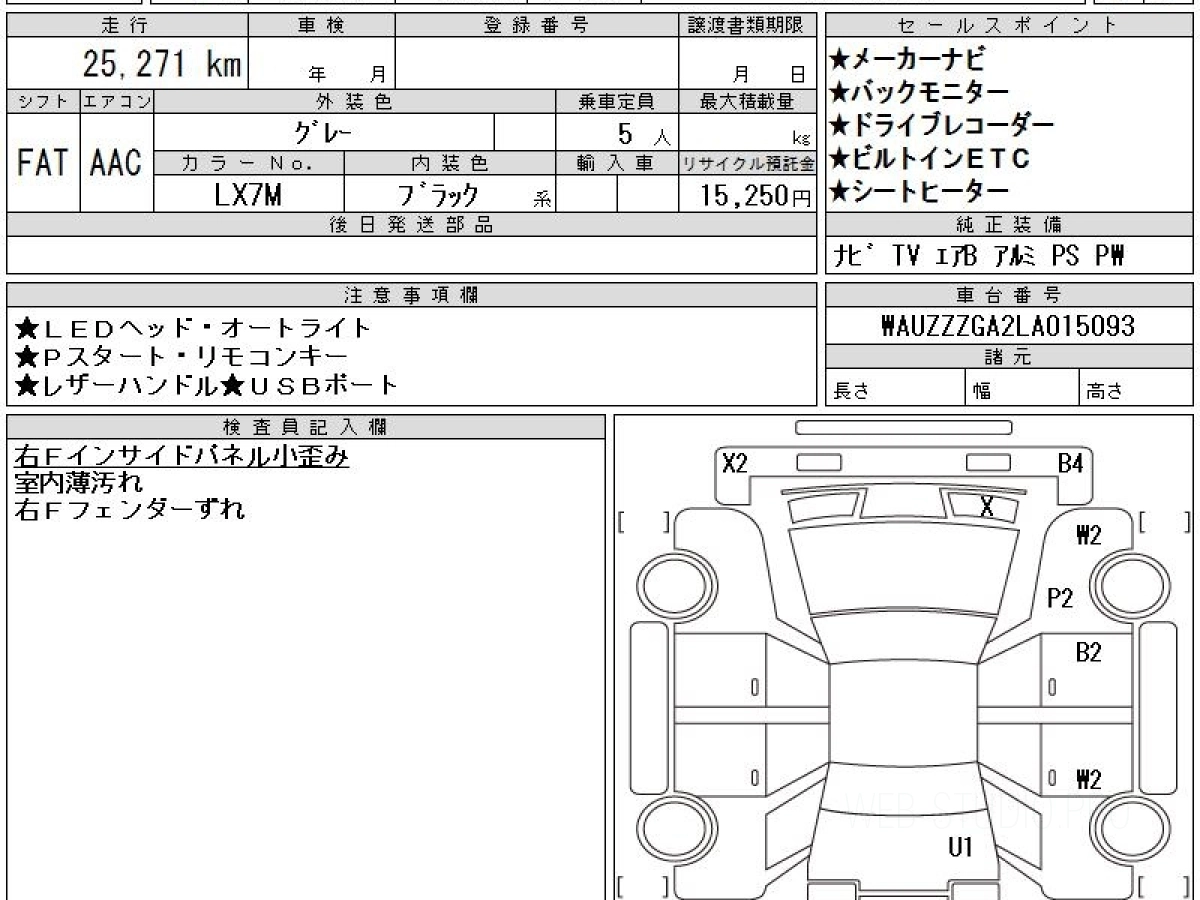Click inspector note 室内薄汚れ
The height and width of the screenshot is (900, 1200).
point(78,483)
